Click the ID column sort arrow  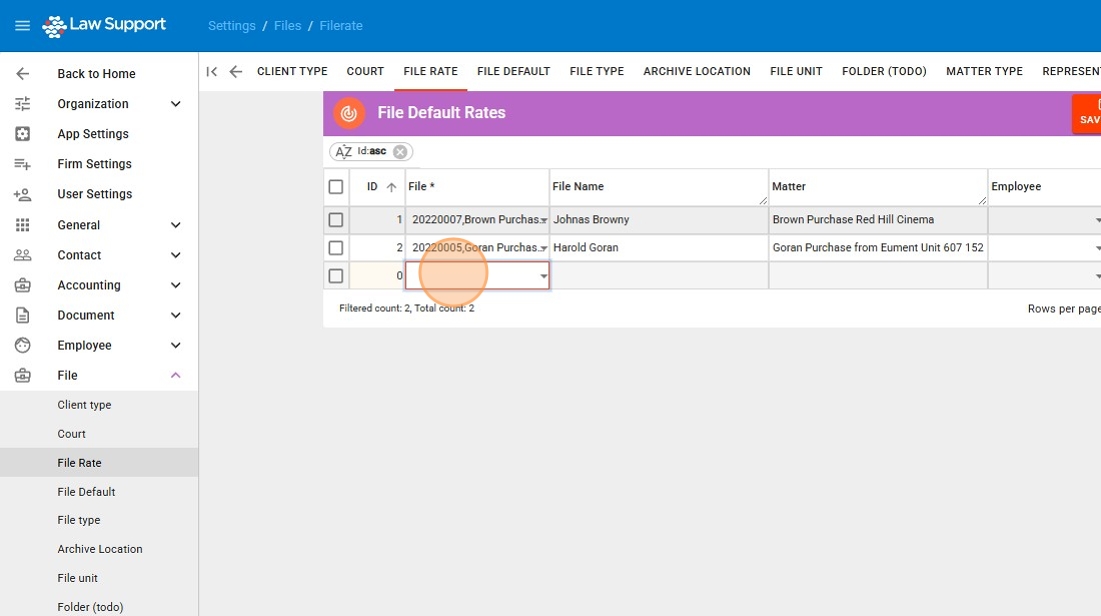[391, 187]
